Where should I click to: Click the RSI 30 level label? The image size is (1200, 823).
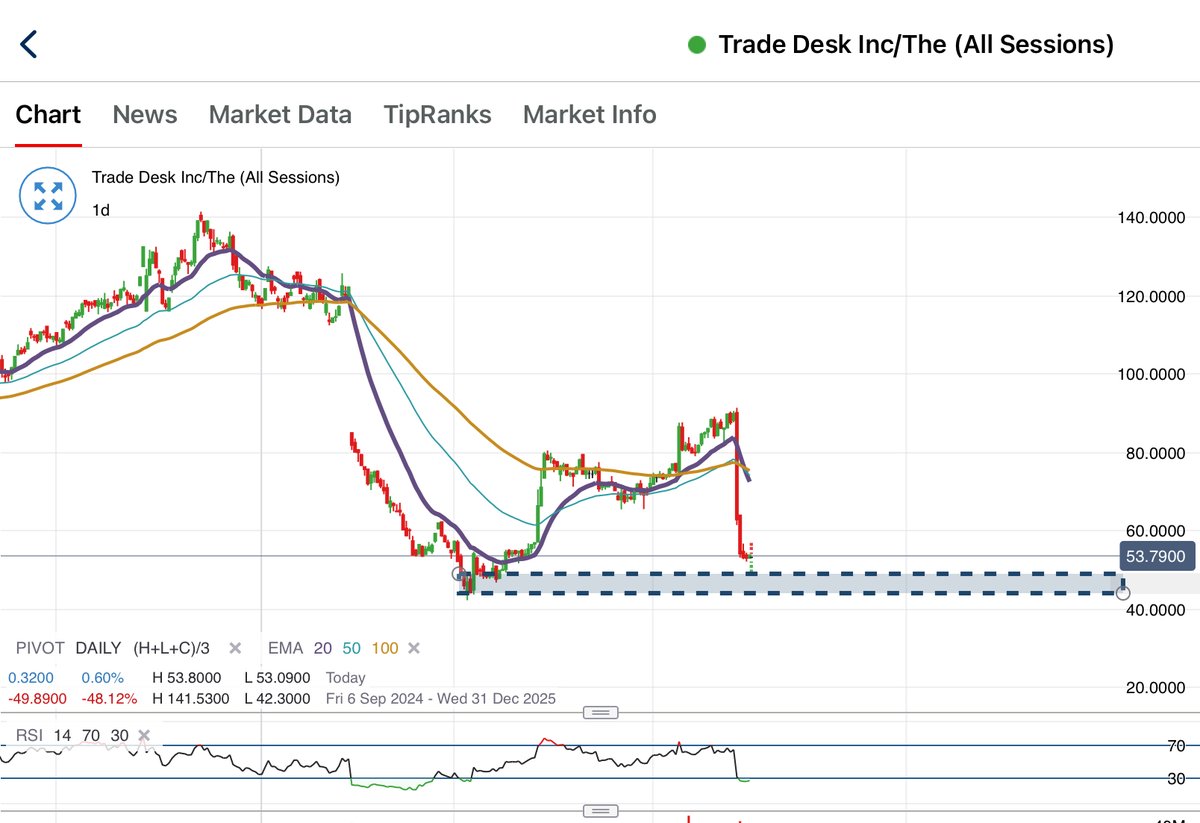point(1176,779)
